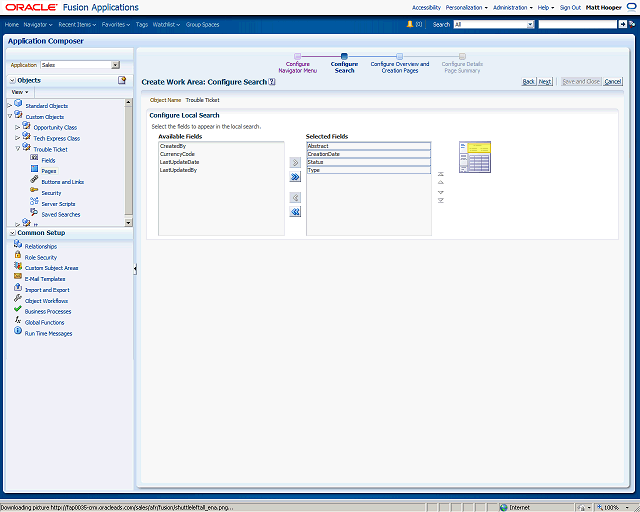Click the Back button
Image resolution: width=640 pixels, height=512 pixels.
click(529, 82)
